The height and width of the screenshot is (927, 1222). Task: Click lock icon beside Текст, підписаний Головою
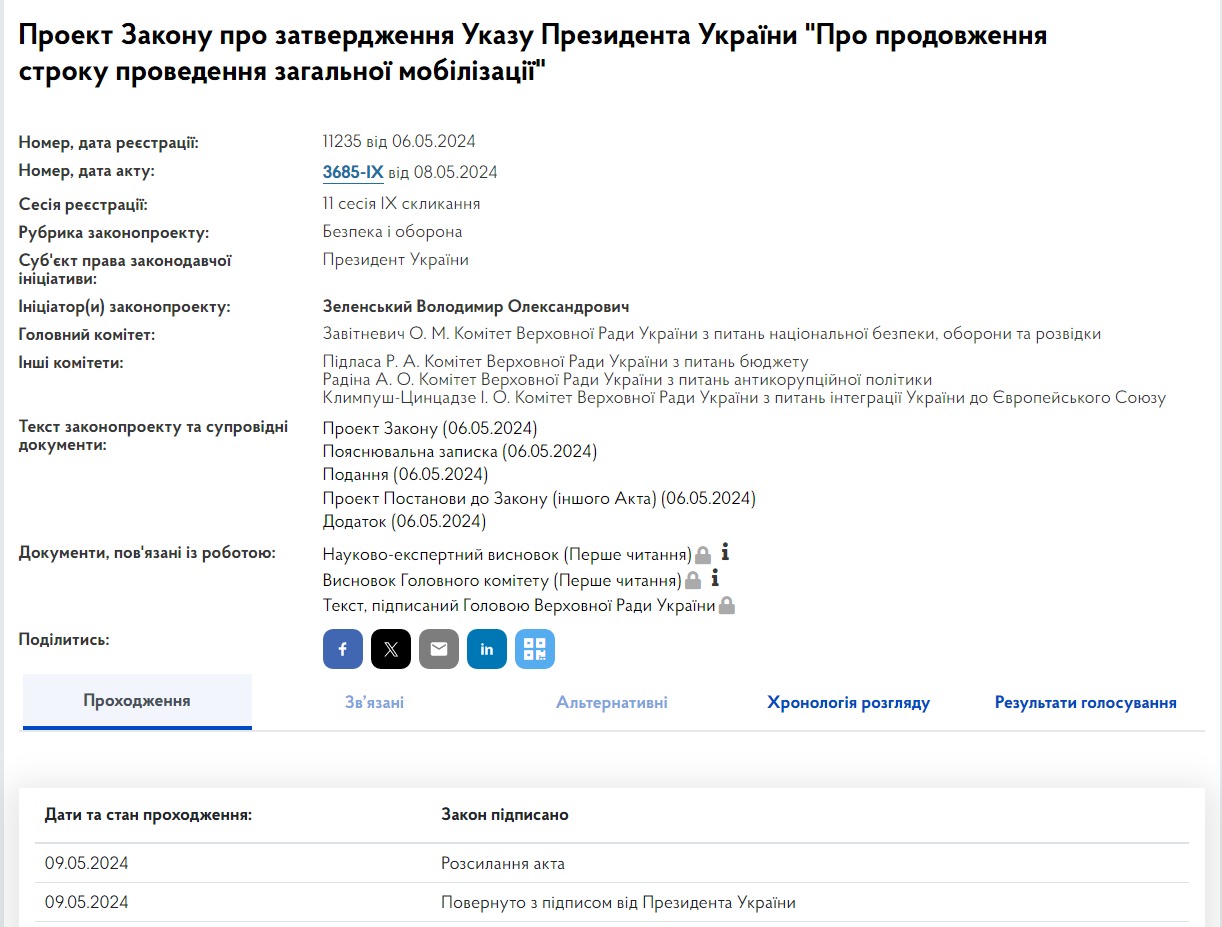pyautogui.click(x=727, y=605)
